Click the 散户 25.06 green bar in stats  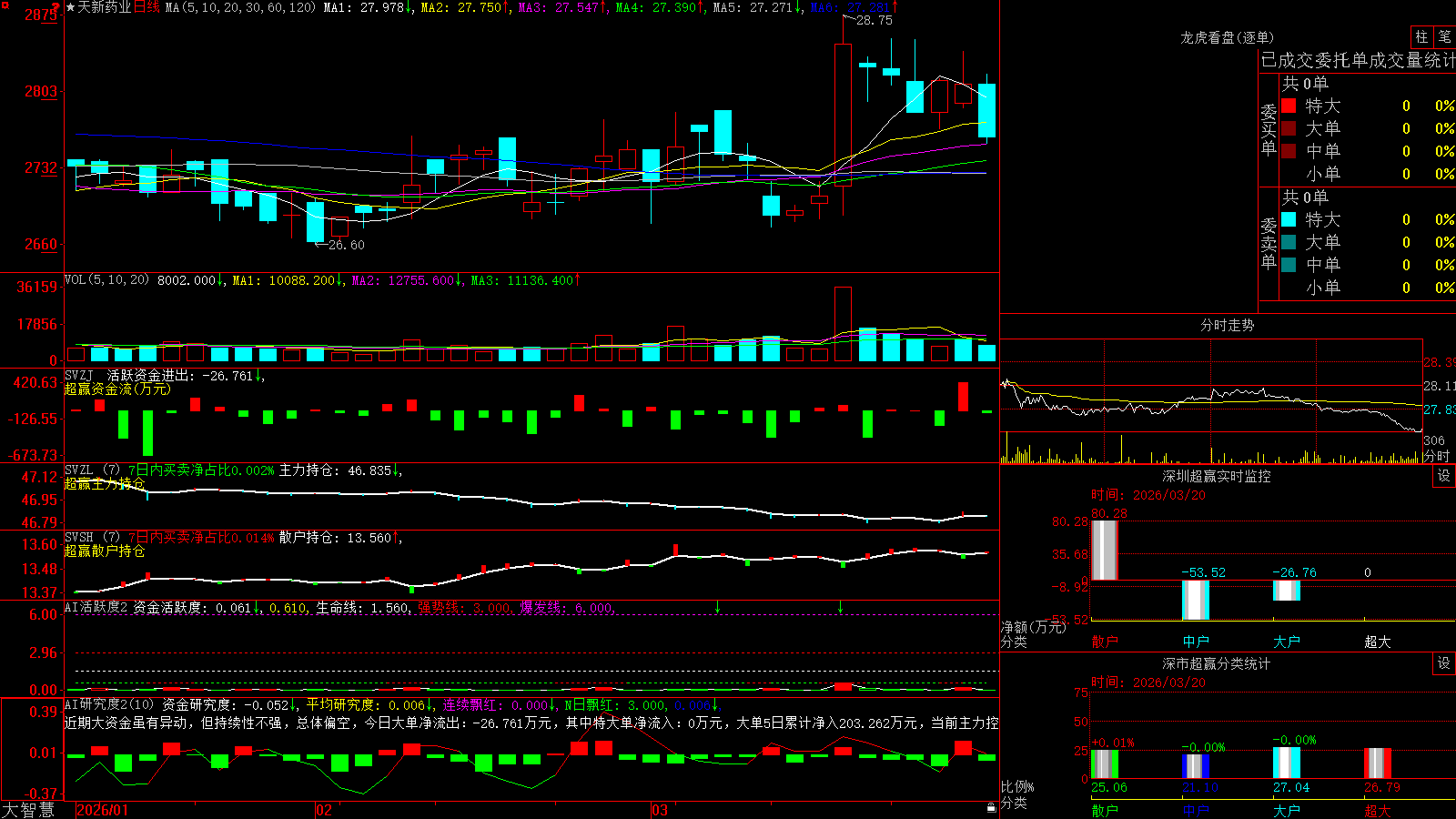click(1105, 763)
